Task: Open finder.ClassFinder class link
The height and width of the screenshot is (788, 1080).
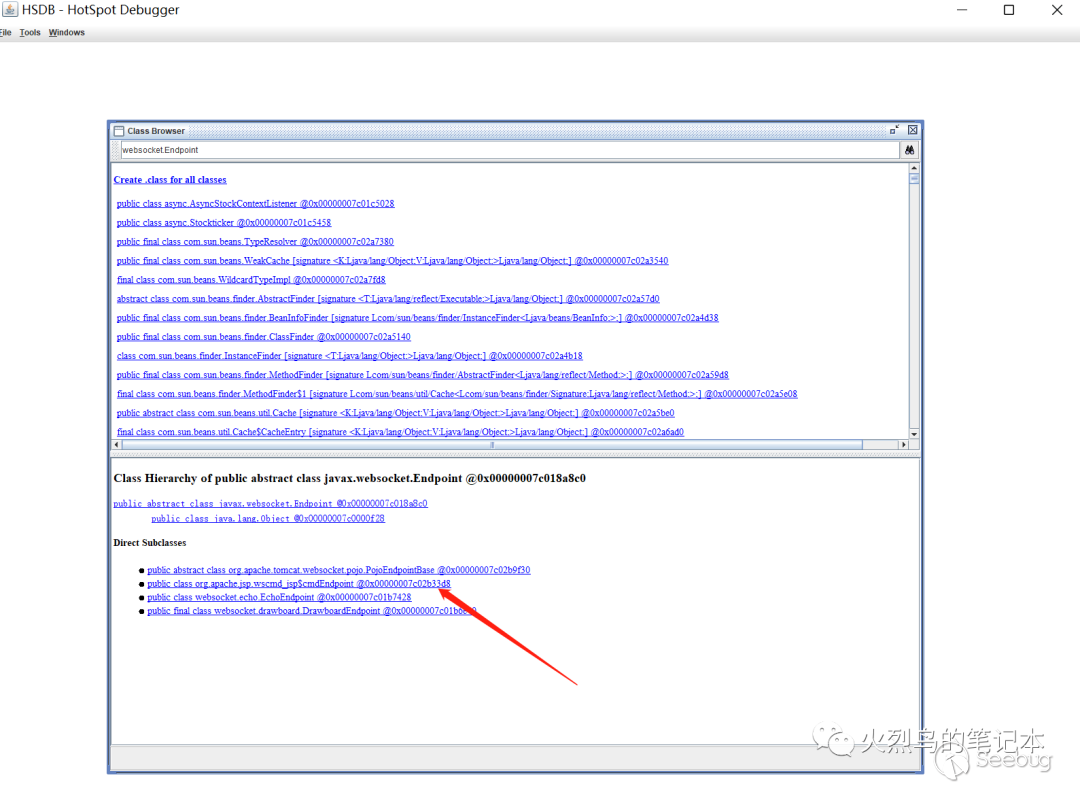Action: tap(264, 337)
